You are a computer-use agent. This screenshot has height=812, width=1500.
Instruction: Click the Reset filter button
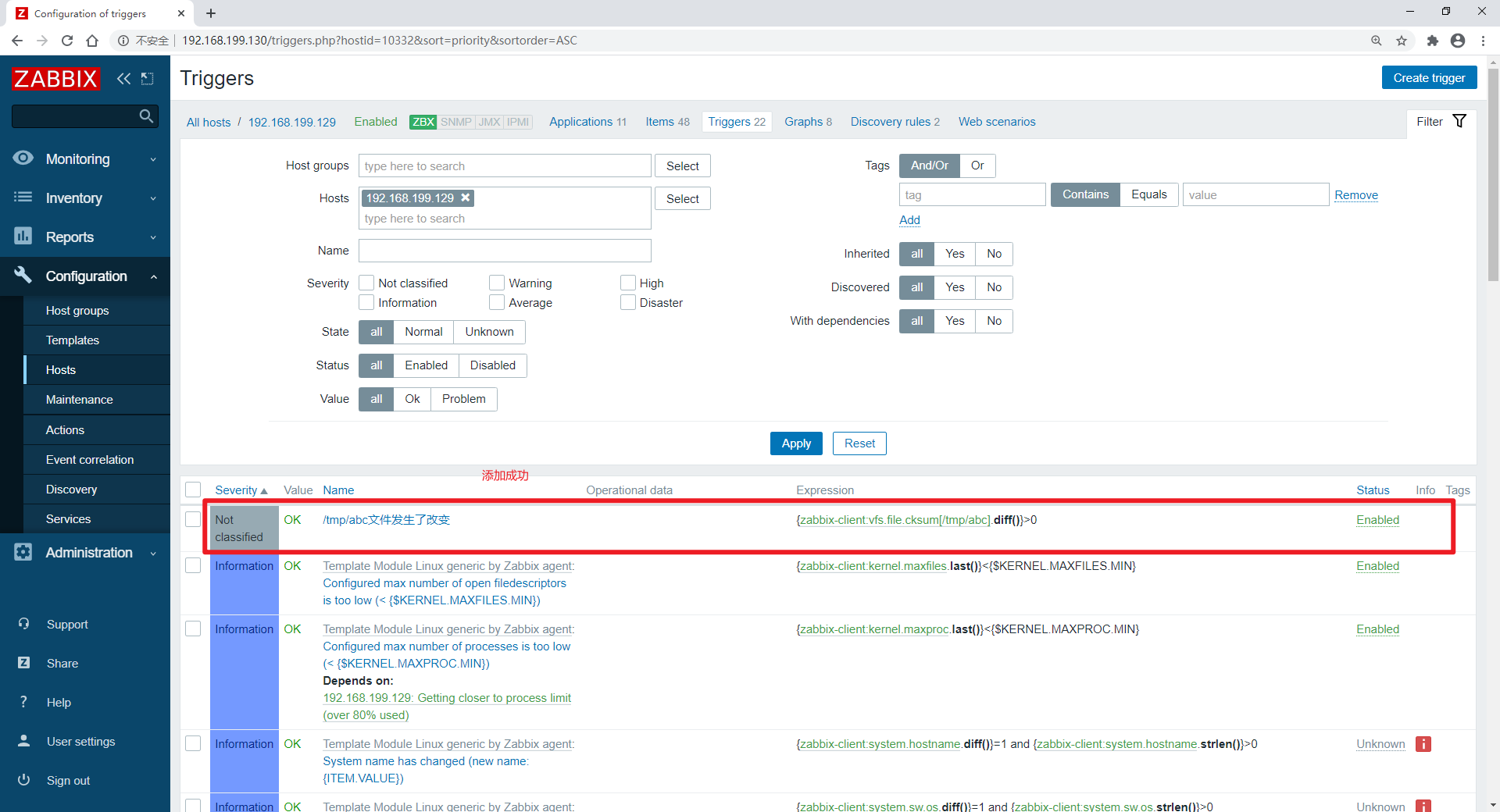(x=859, y=443)
